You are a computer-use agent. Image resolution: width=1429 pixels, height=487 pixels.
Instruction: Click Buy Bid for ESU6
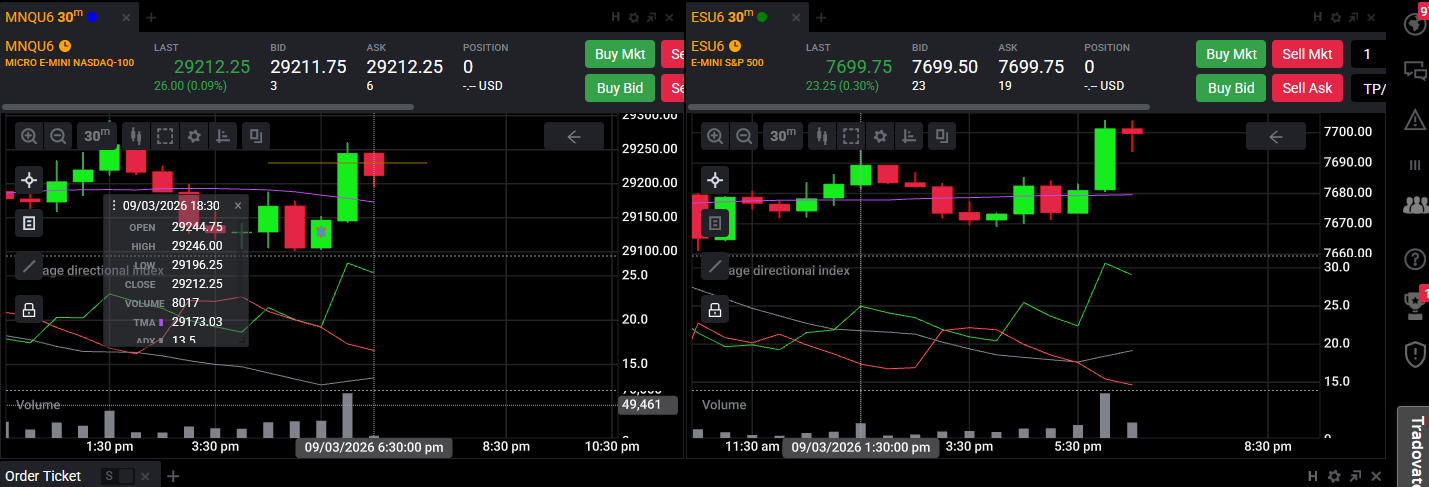click(1231, 88)
